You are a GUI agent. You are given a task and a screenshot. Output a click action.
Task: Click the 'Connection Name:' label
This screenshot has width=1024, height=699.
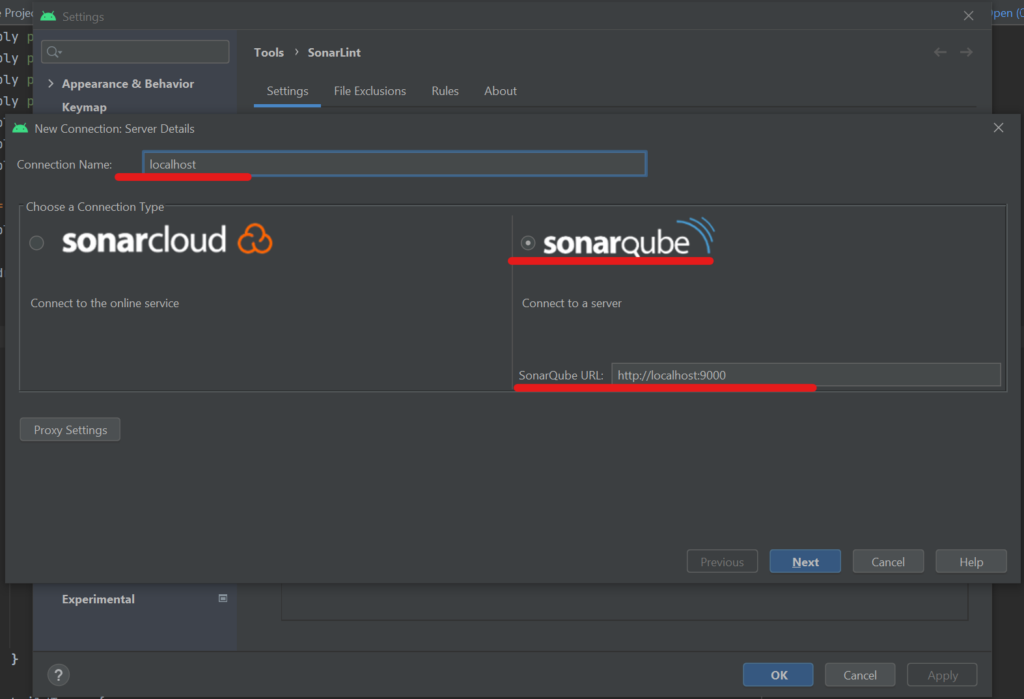coord(64,165)
